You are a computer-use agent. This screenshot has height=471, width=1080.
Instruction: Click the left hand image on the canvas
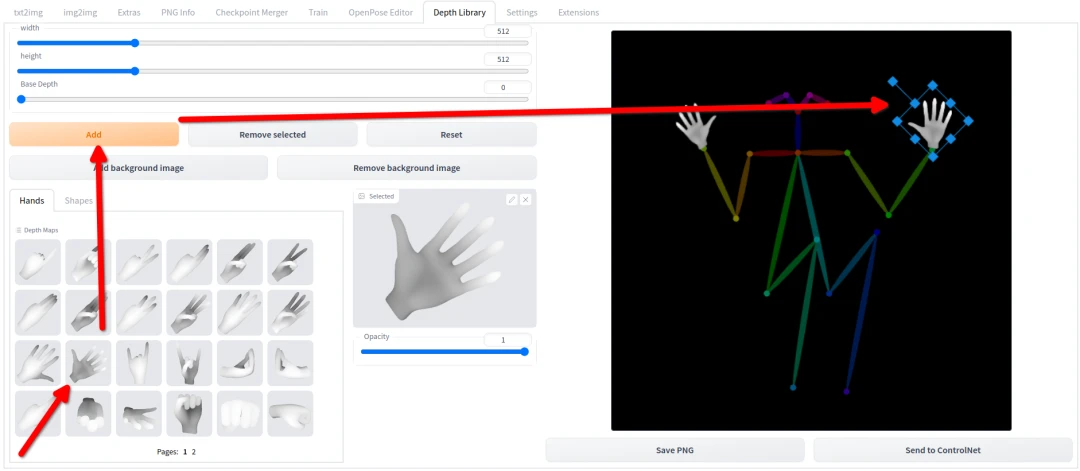(696, 128)
